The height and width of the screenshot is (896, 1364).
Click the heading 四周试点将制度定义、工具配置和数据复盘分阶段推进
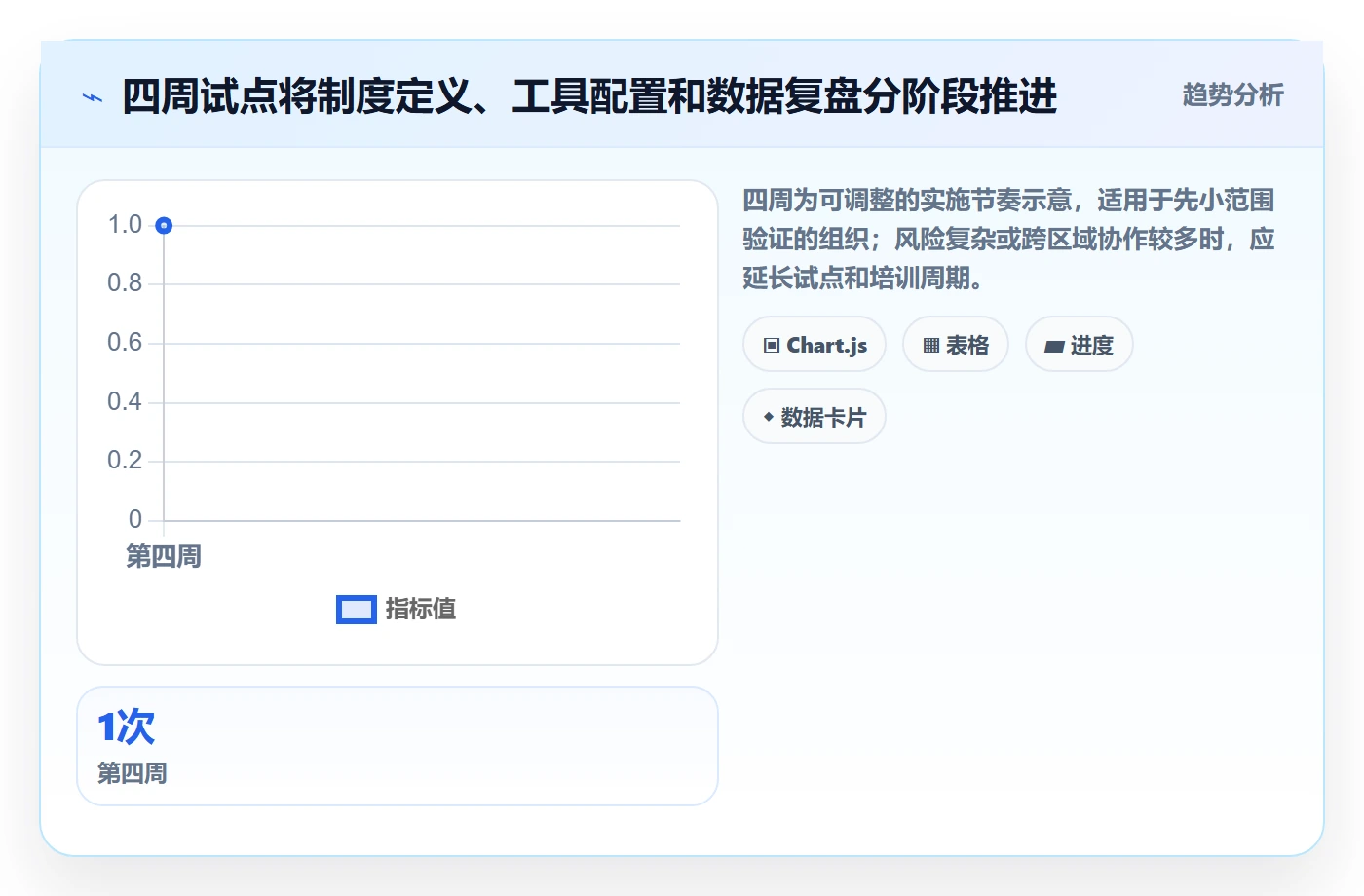(589, 96)
